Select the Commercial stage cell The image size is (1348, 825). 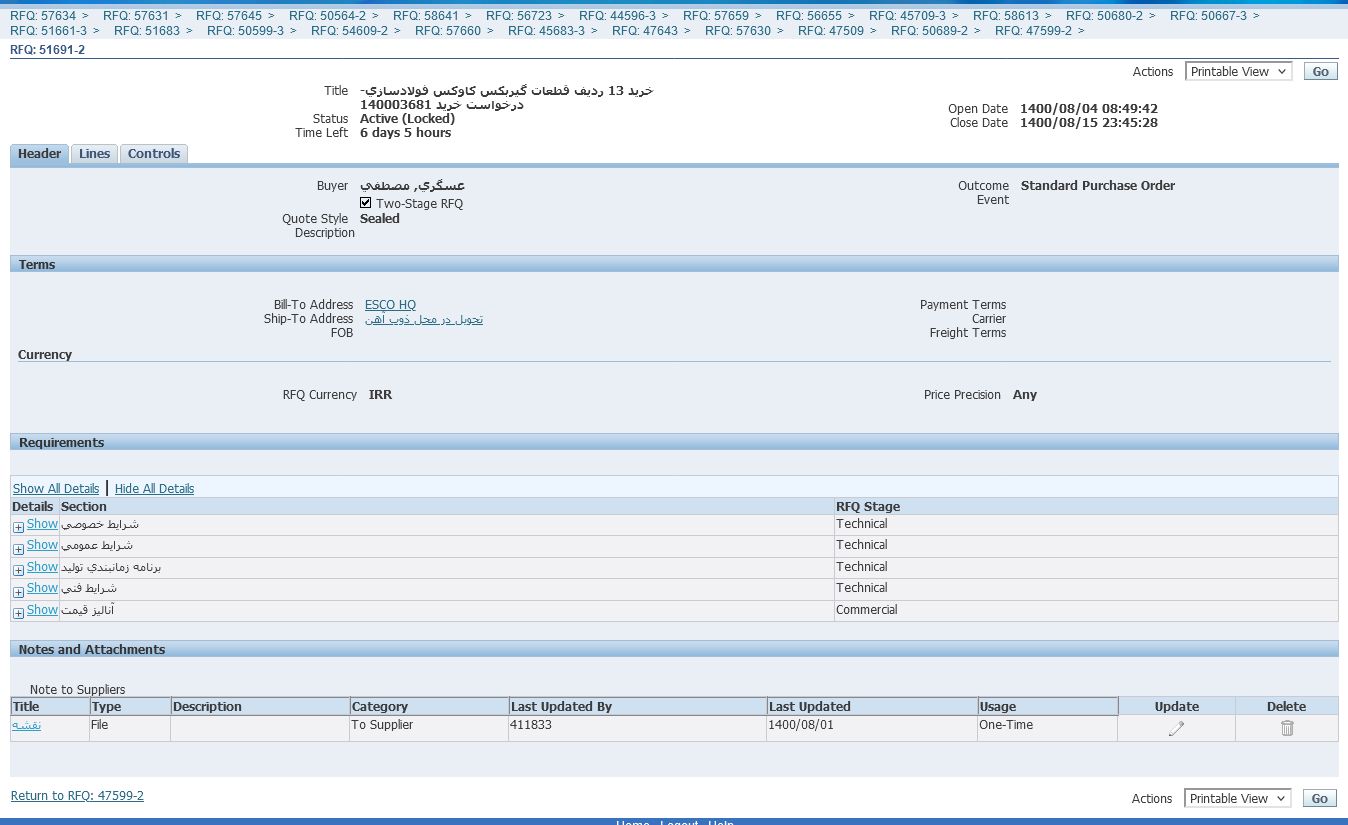(1086, 610)
